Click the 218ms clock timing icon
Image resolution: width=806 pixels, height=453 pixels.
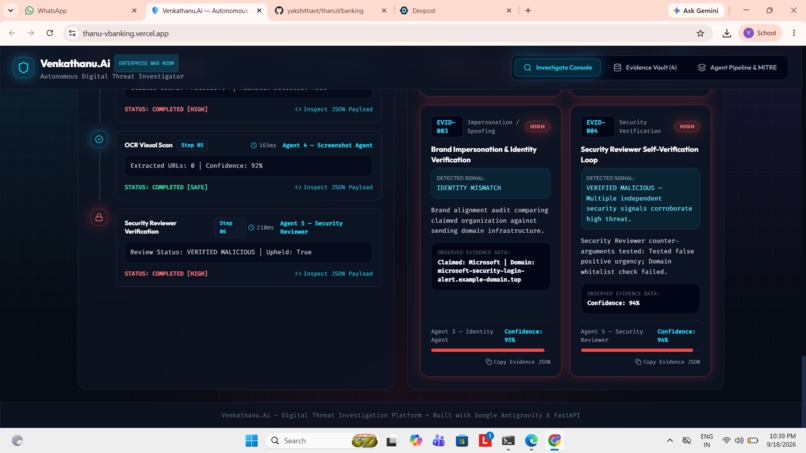(x=251, y=227)
